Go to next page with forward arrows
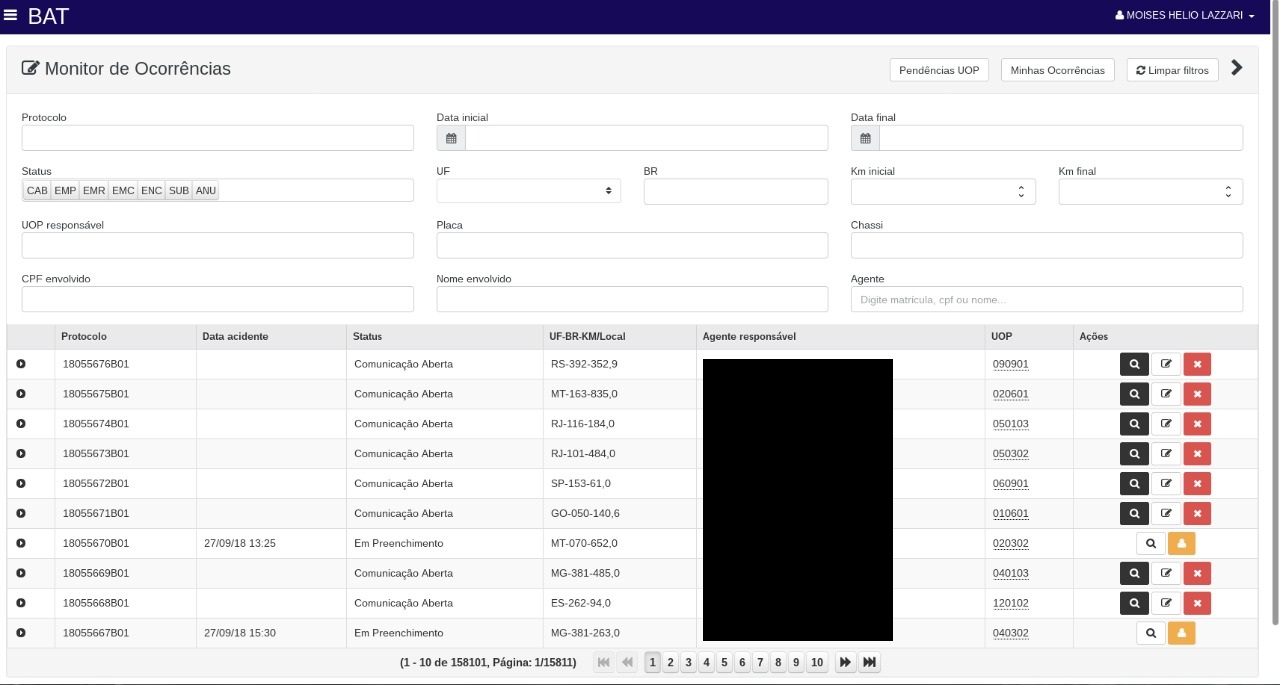Screen dimensions: 1280x685 (845, 662)
